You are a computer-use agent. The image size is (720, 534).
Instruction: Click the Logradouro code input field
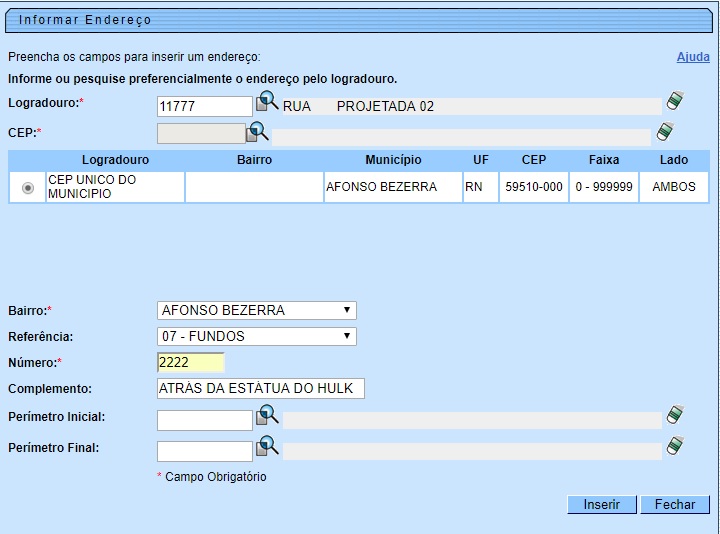point(205,106)
